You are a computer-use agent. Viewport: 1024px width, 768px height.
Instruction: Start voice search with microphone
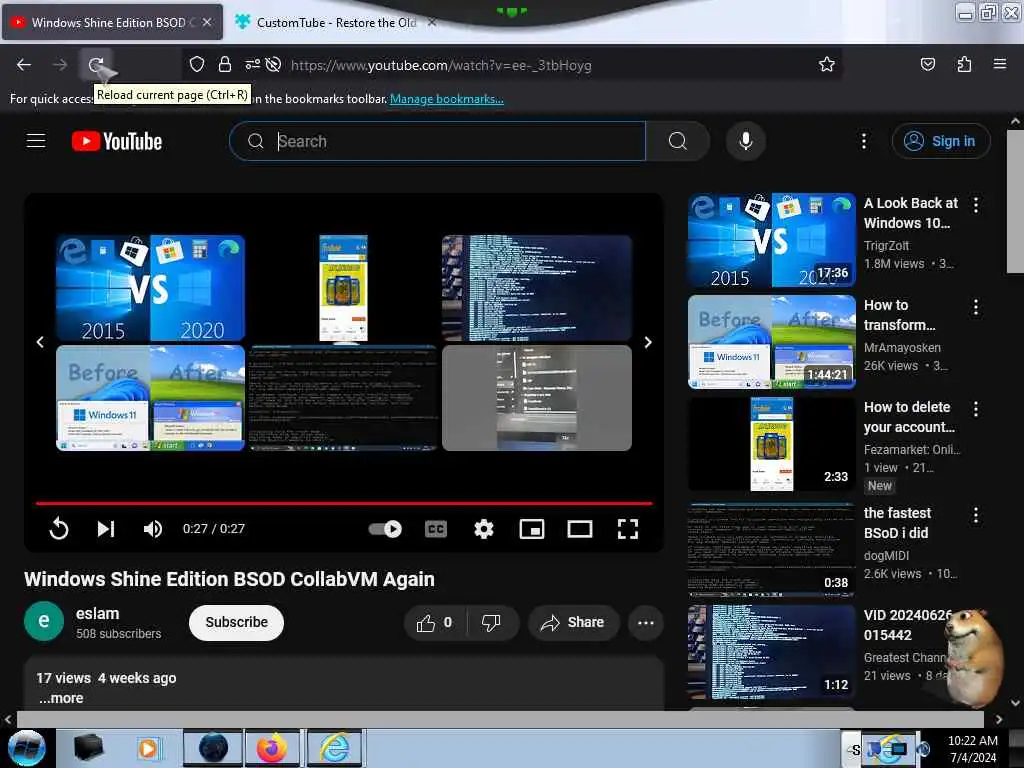point(745,141)
